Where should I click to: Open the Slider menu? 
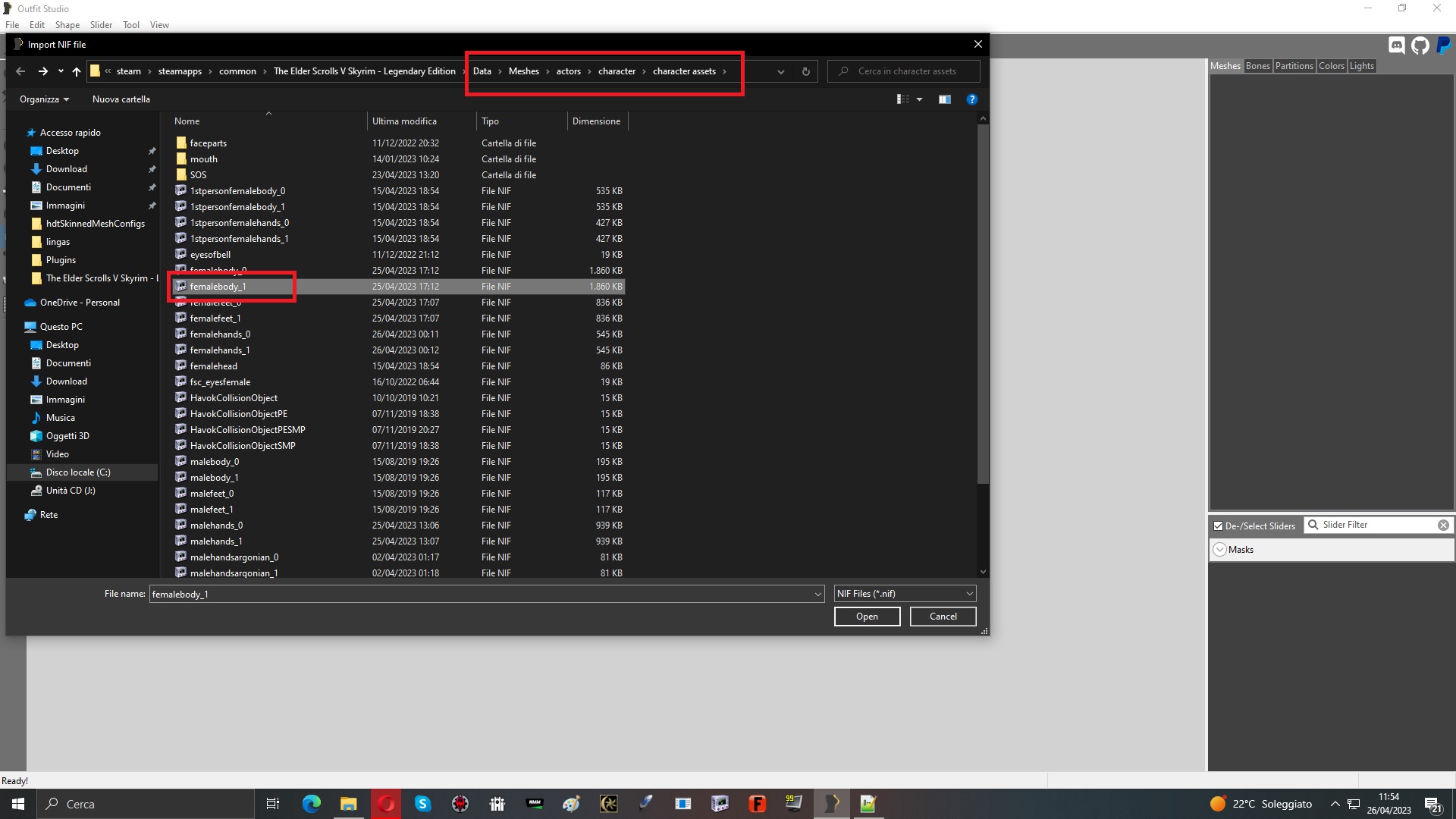(101, 25)
